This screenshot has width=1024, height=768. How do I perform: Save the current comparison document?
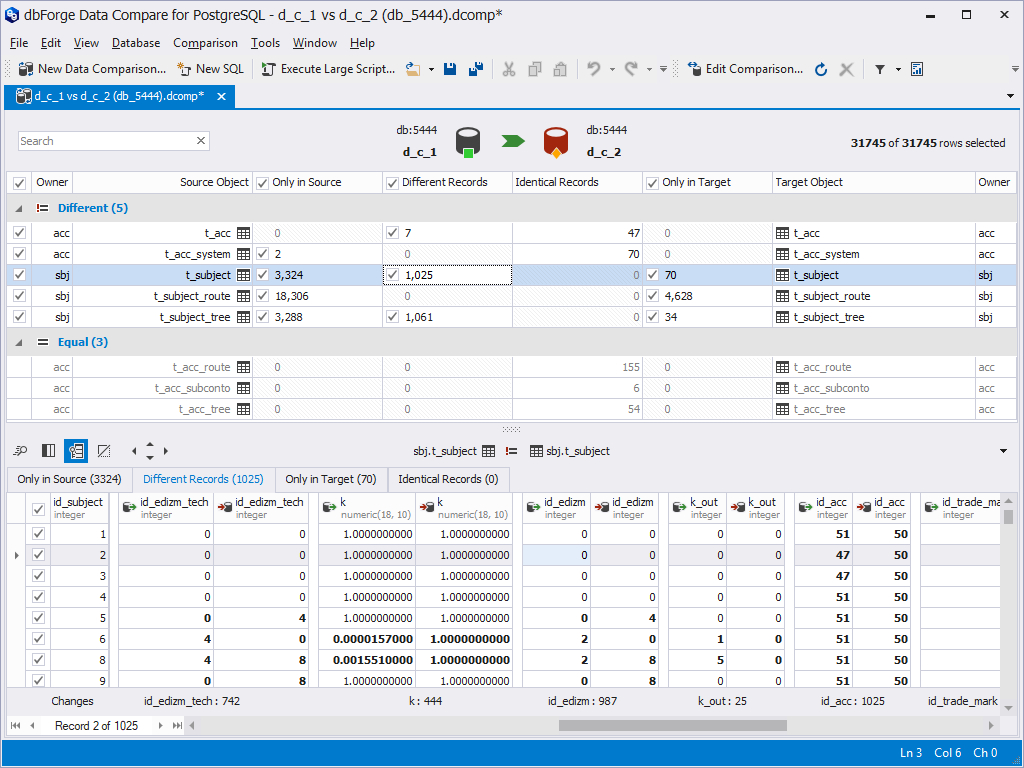(x=451, y=69)
